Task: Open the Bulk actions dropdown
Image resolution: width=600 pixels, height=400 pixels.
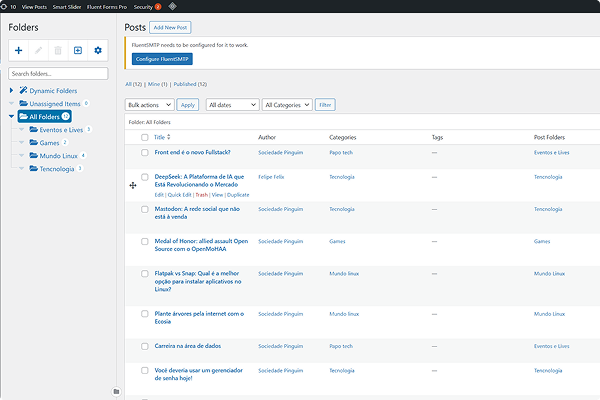Action: [149, 105]
